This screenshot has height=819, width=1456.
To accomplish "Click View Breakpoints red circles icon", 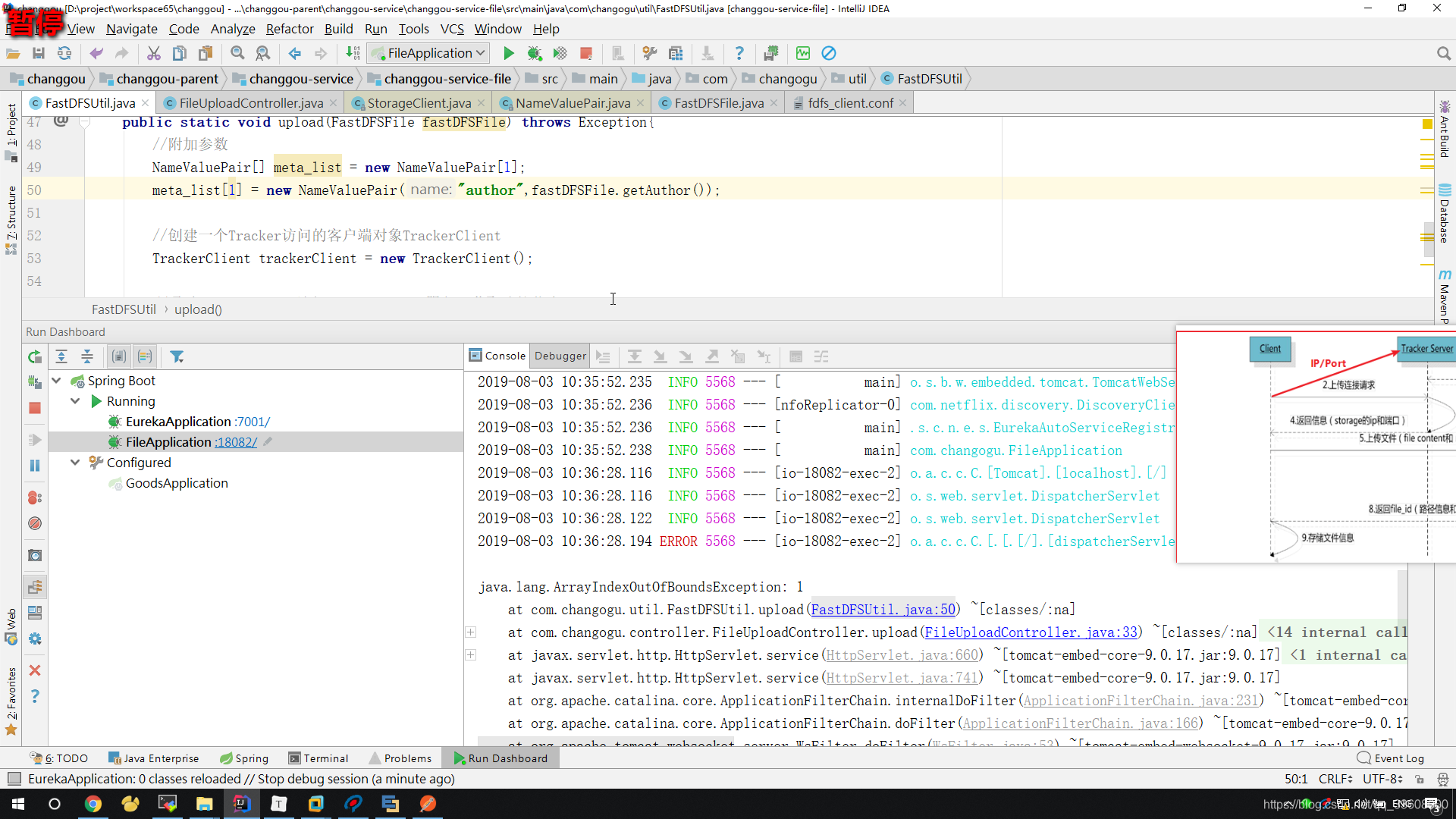I will coord(35,497).
